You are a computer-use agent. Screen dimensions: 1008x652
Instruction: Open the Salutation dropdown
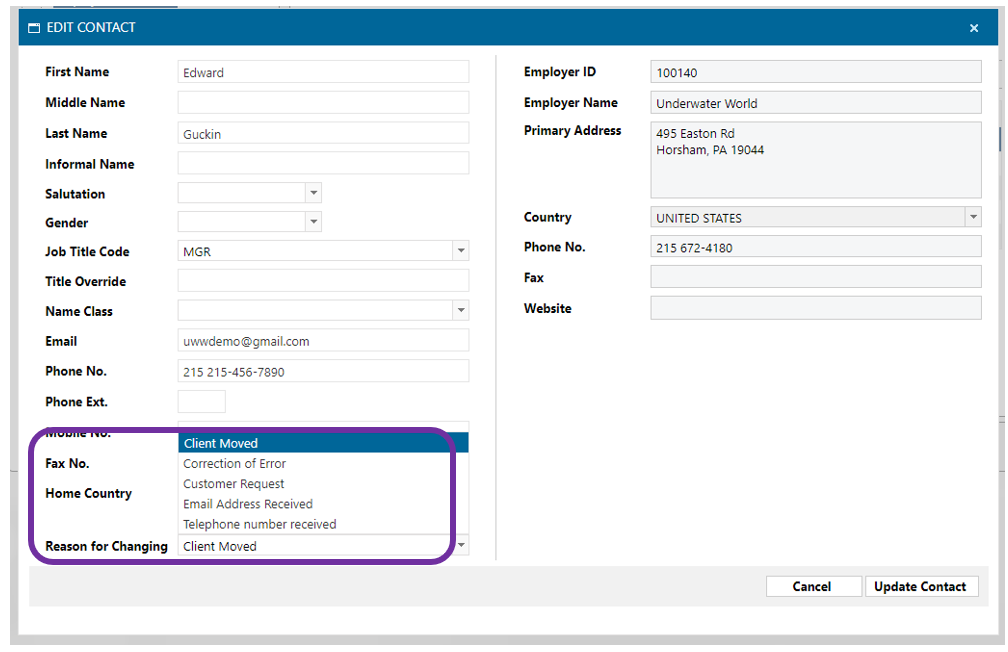[x=313, y=193]
